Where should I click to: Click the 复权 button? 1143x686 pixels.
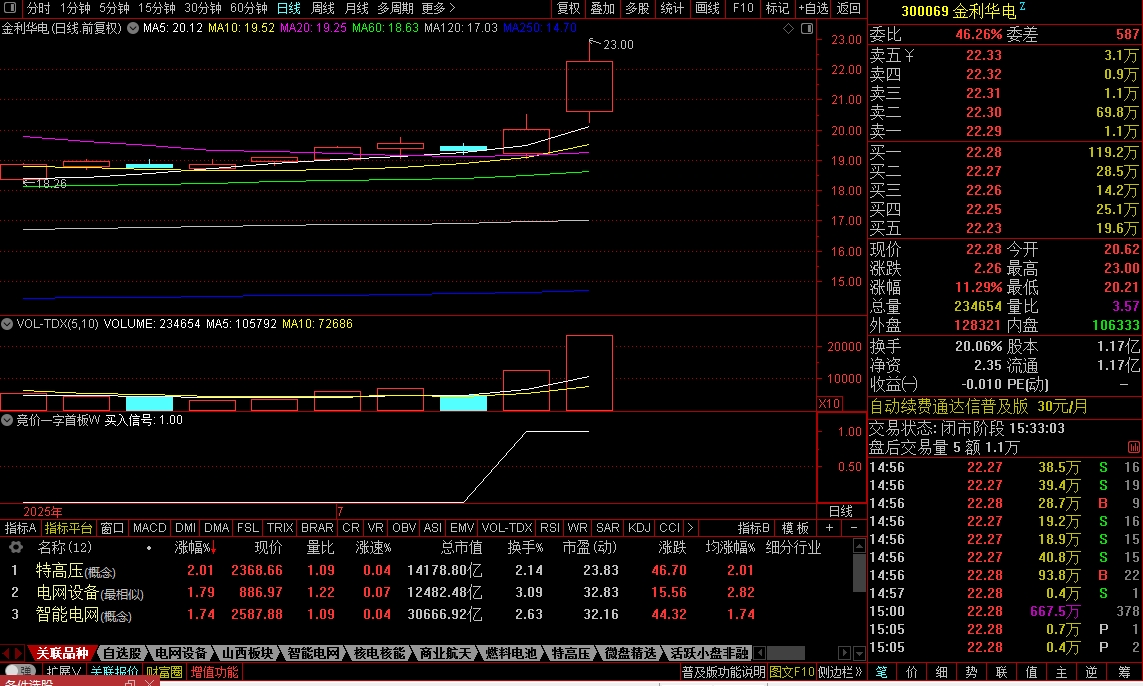(x=568, y=8)
